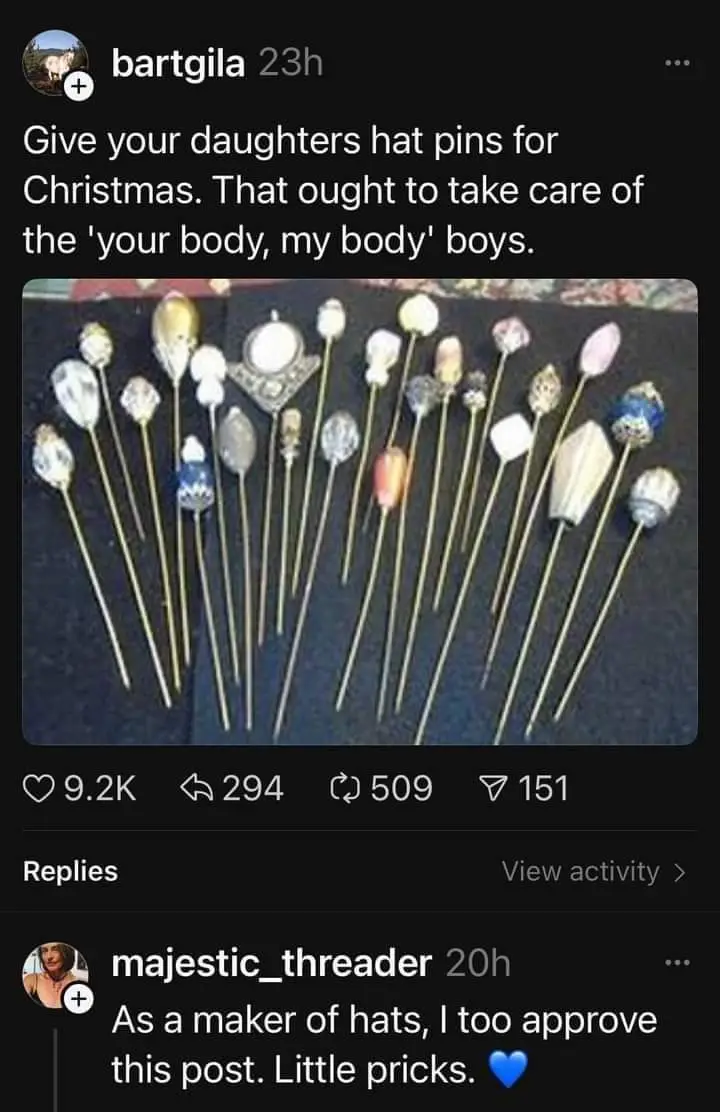Follow bartgila using the plus badge
This screenshot has height=1112, width=720.
click(78, 87)
